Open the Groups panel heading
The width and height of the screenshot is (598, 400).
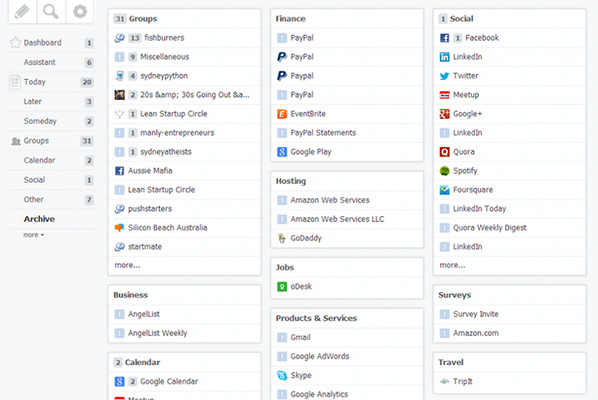coord(143,19)
